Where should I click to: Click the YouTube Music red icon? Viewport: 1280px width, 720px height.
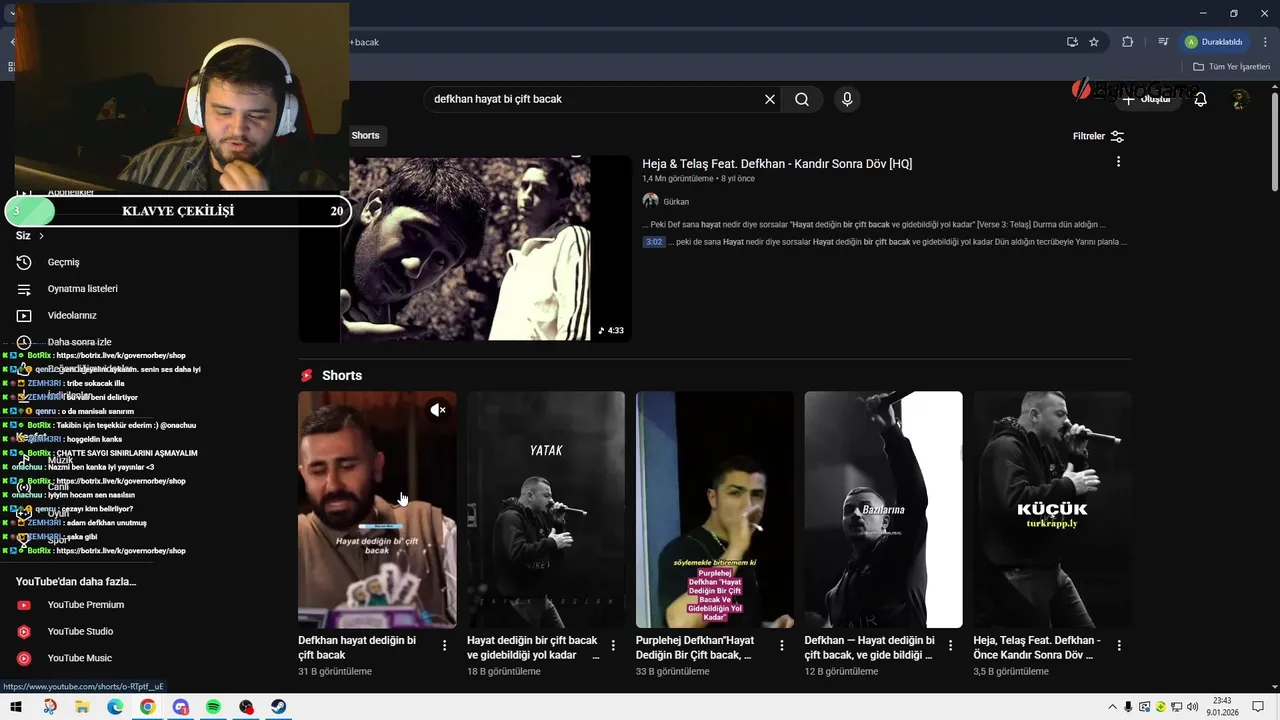(x=24, y=658)
